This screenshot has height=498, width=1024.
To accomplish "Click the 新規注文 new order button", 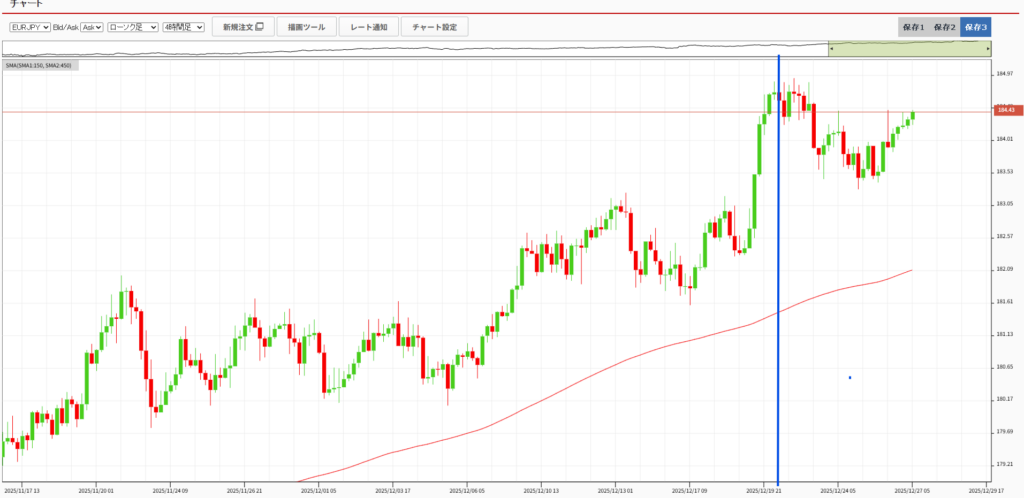I will click(x=242, y=27).
